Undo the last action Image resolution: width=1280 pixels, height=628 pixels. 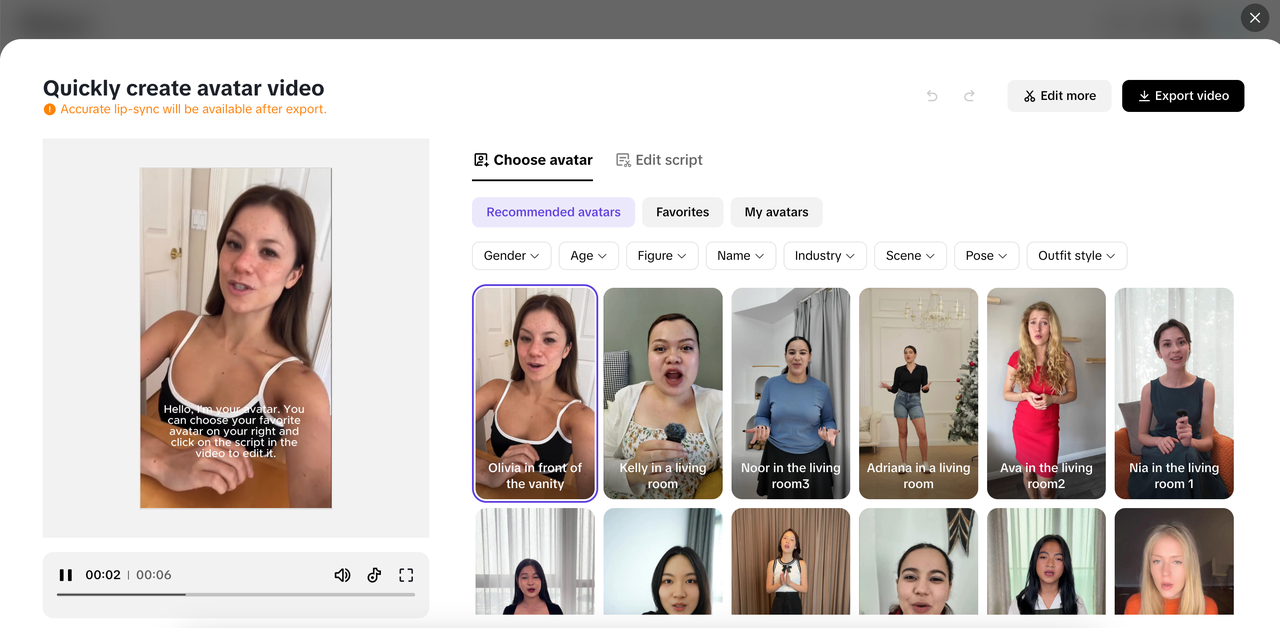click(x=932, y=96)
